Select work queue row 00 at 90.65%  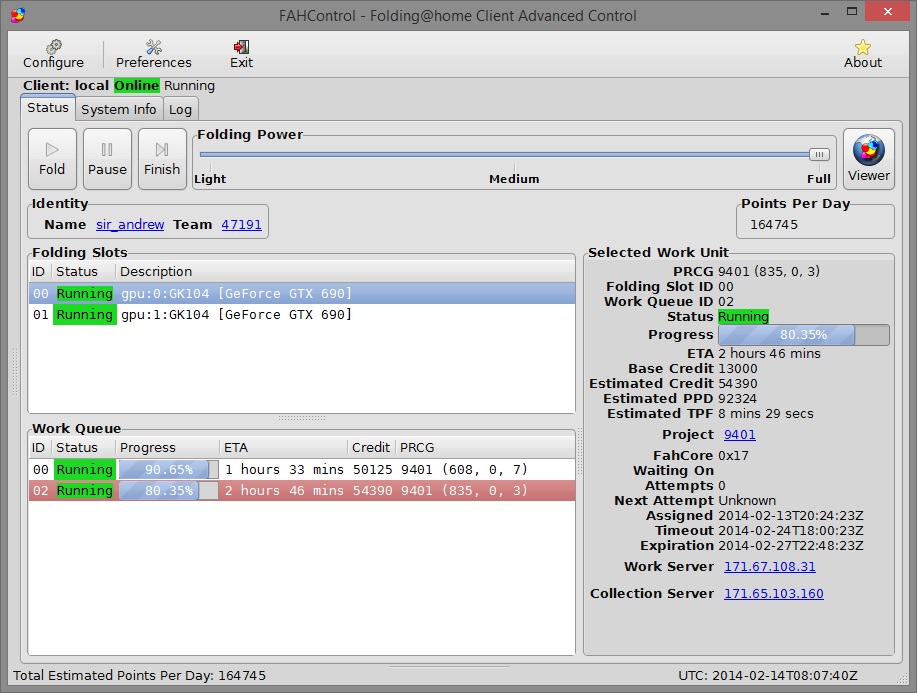302,470
